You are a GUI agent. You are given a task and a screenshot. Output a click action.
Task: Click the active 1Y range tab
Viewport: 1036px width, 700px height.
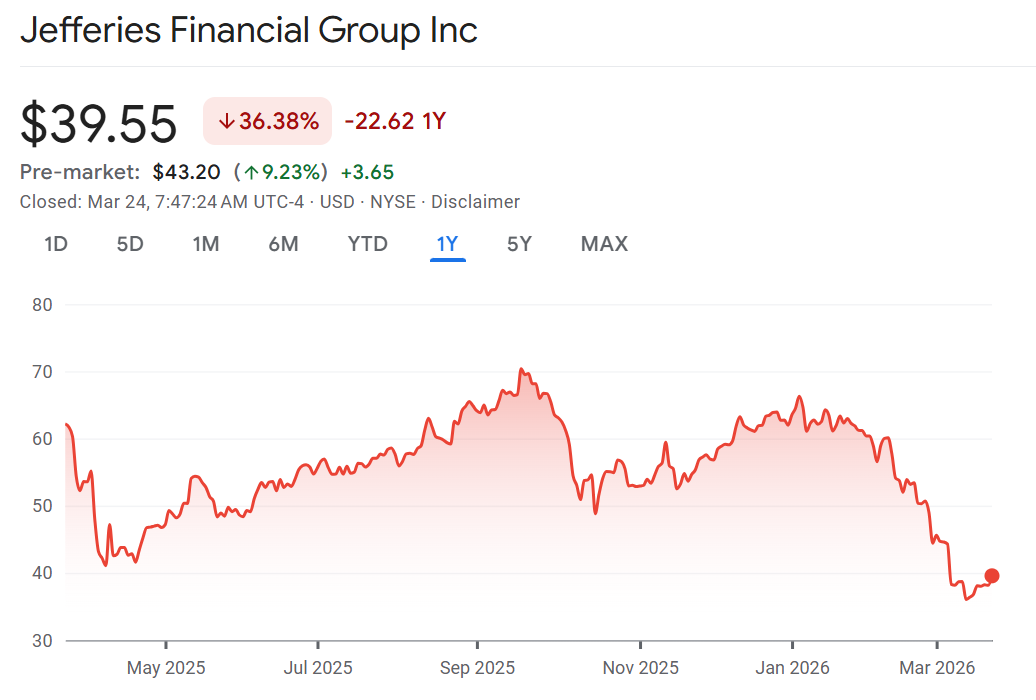(x=447, y=244)
